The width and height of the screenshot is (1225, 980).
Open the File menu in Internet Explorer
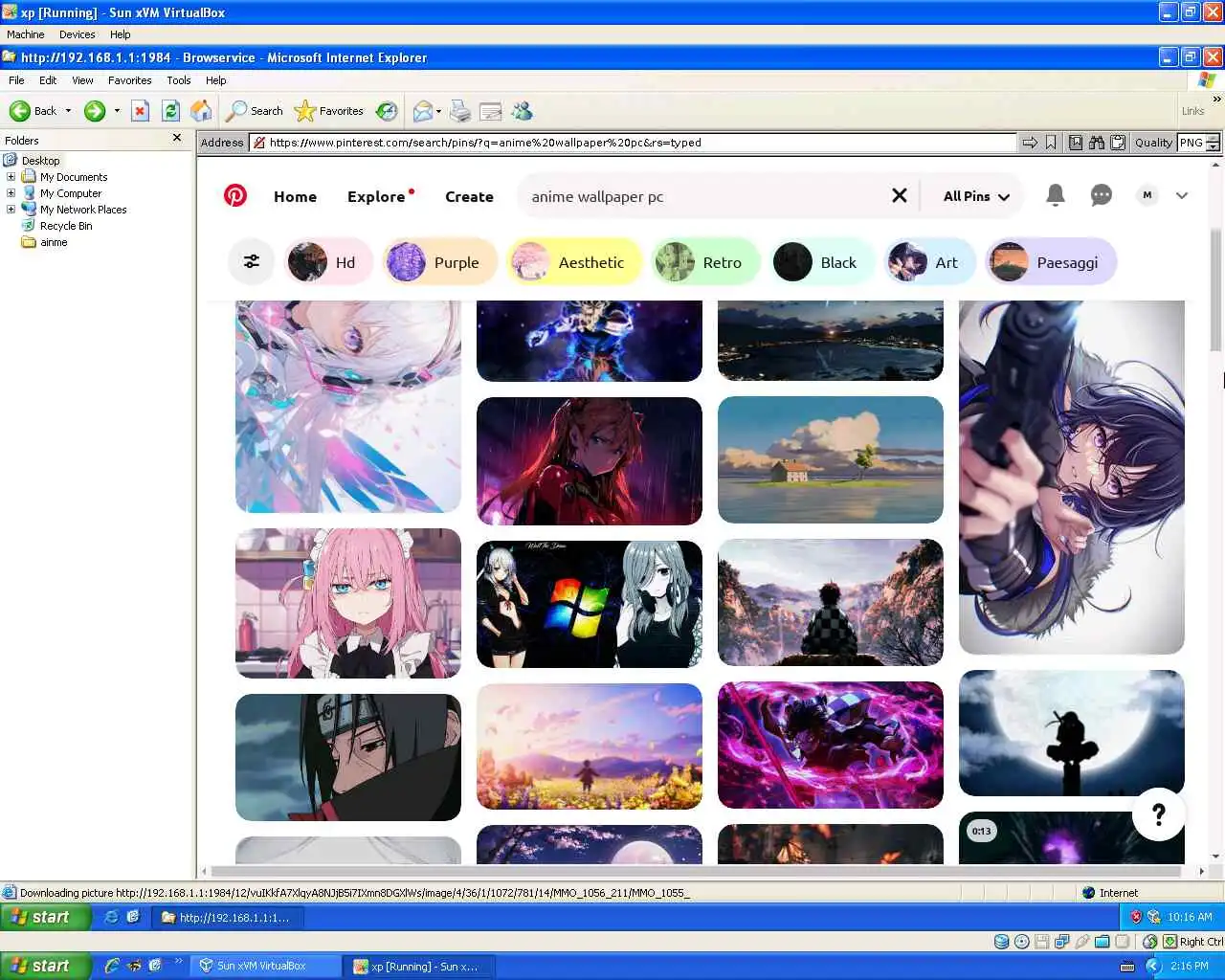(16, 80)
